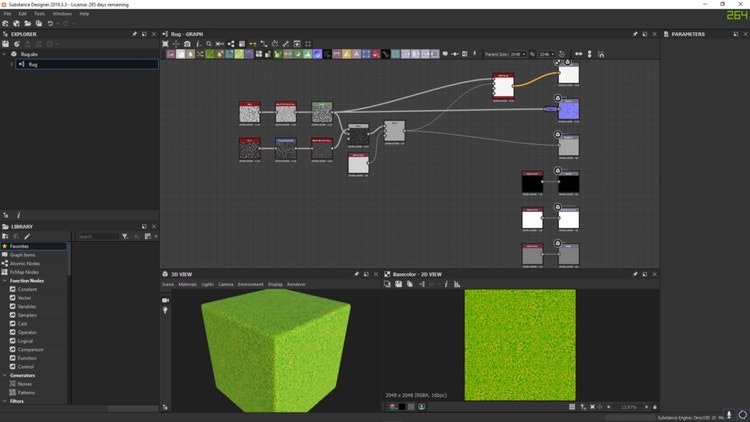Select Favorites in the Library list

[20, 246]
